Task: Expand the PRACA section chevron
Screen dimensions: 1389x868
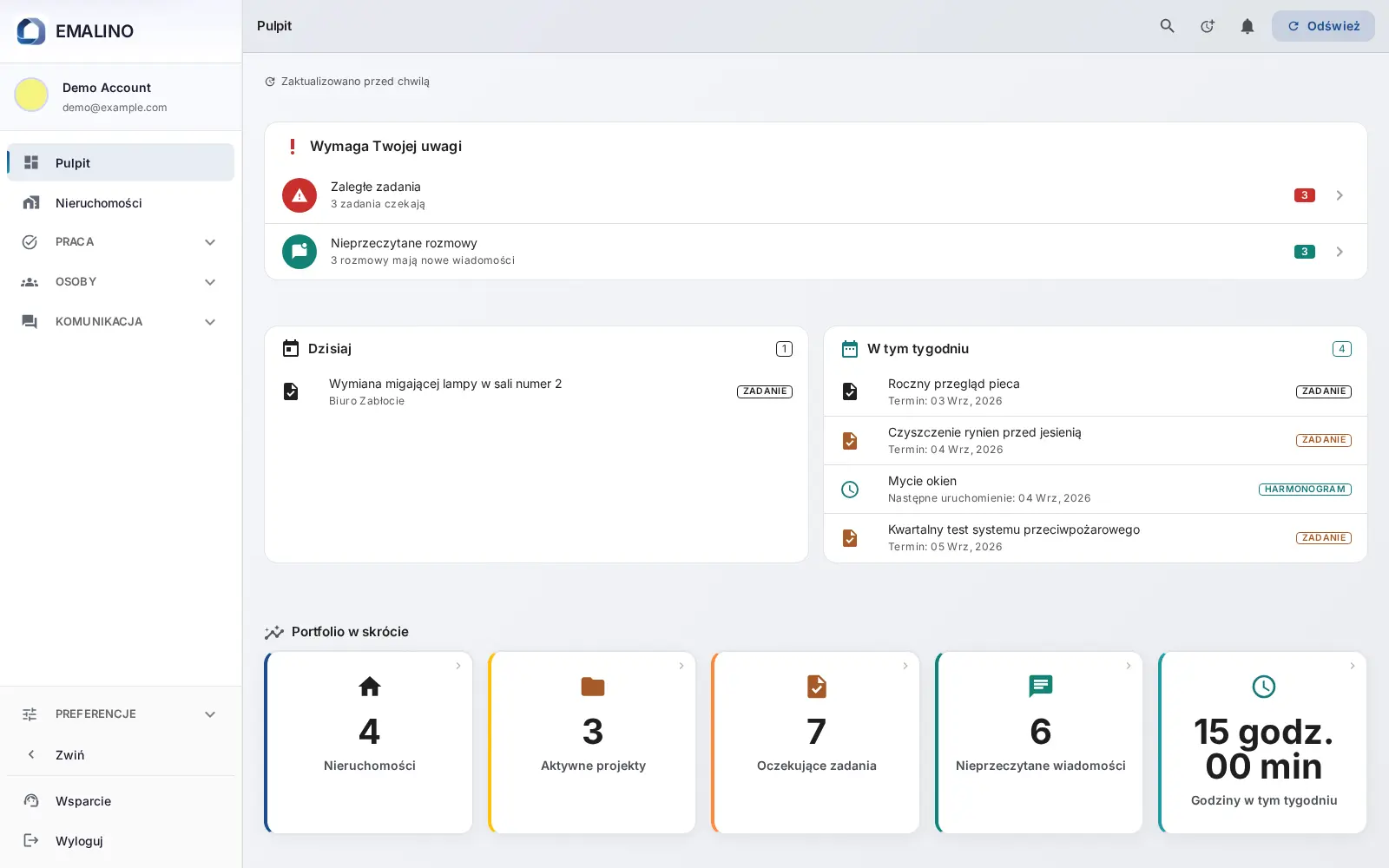Action: click(x=210, y=242)
